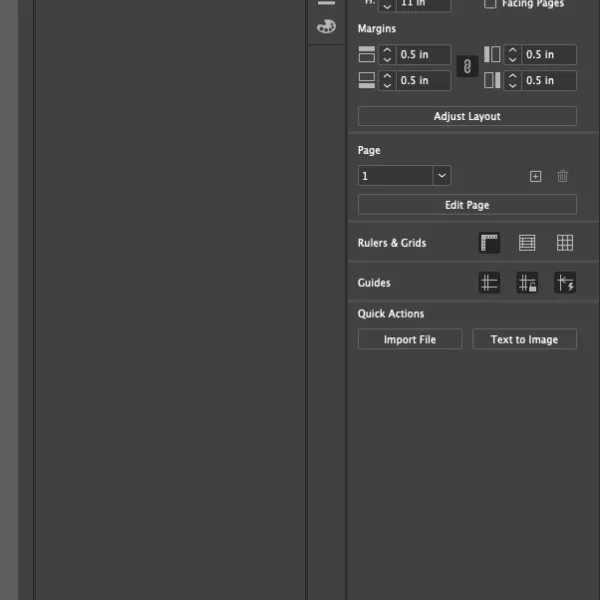
Task: Click the bottom margin 0.5 in field
Action: [424, 80]
